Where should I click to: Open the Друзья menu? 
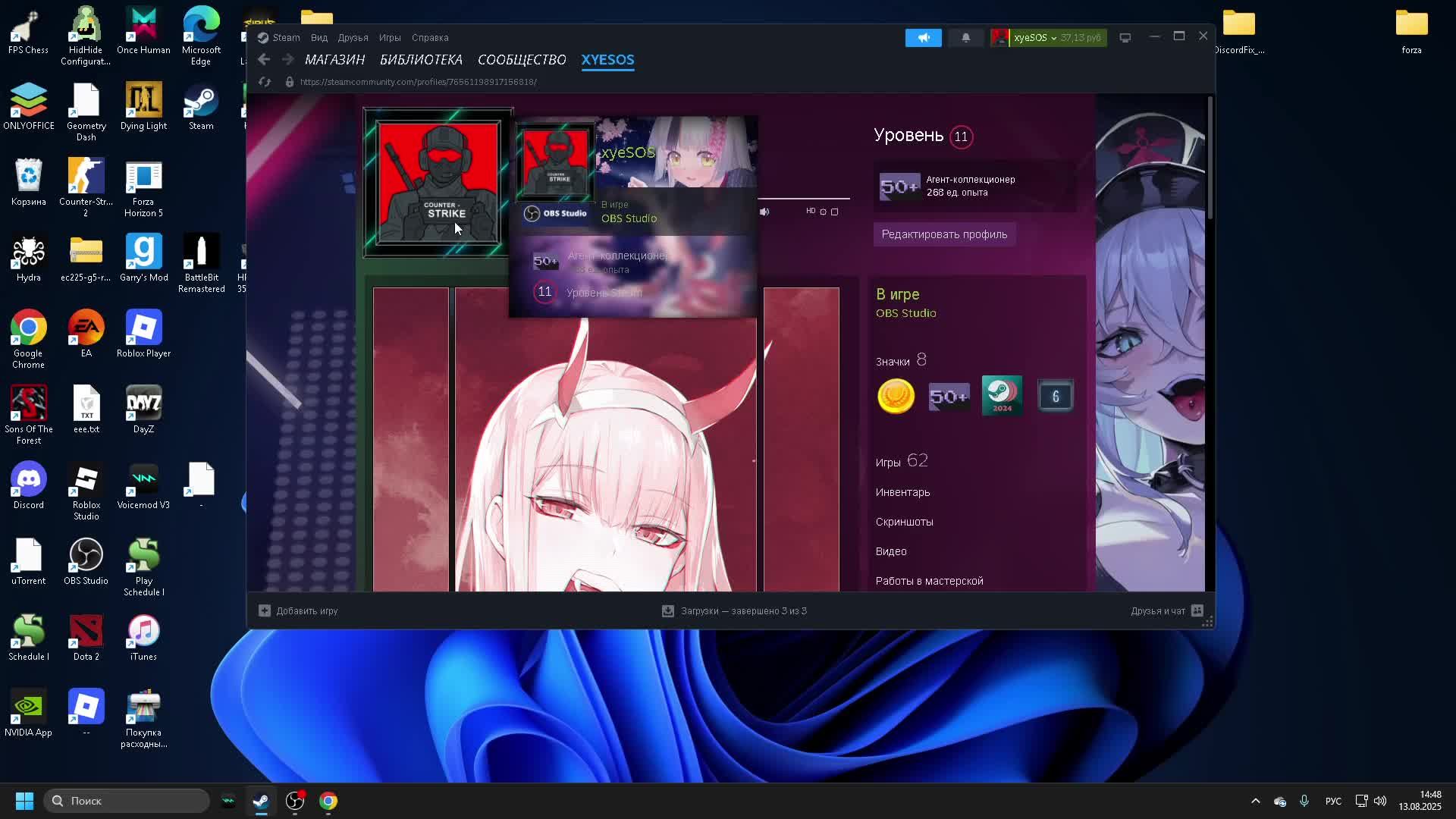[353, 38]
